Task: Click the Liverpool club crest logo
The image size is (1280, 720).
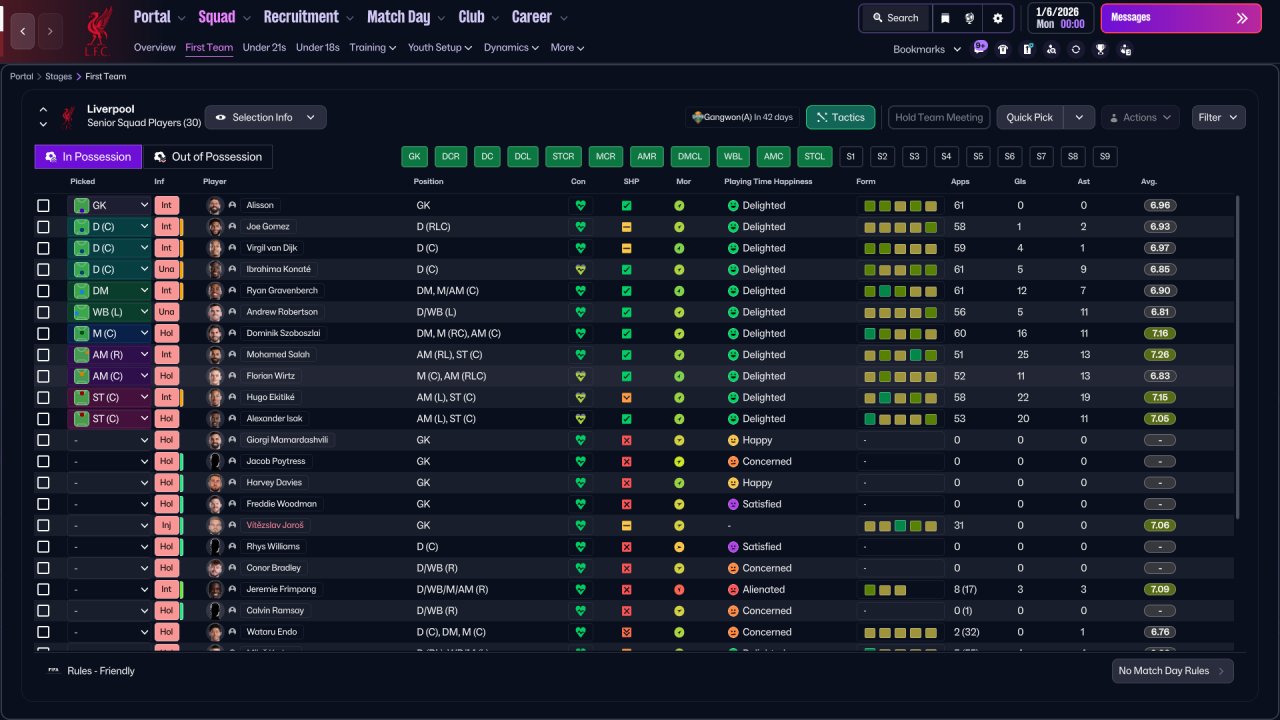Action: click(x=98, y=30)
